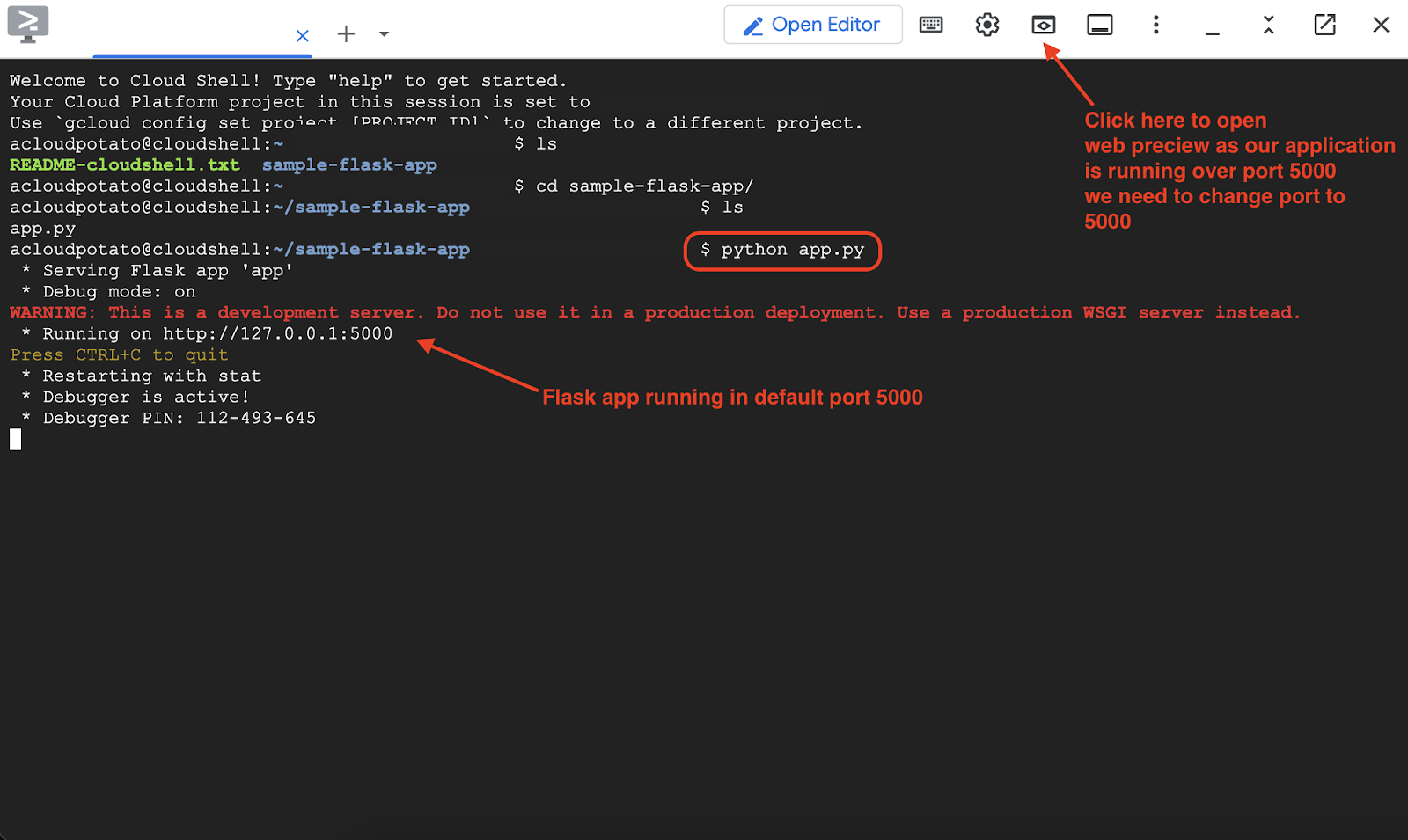Click the session information panel icon

coord(1100,25)
